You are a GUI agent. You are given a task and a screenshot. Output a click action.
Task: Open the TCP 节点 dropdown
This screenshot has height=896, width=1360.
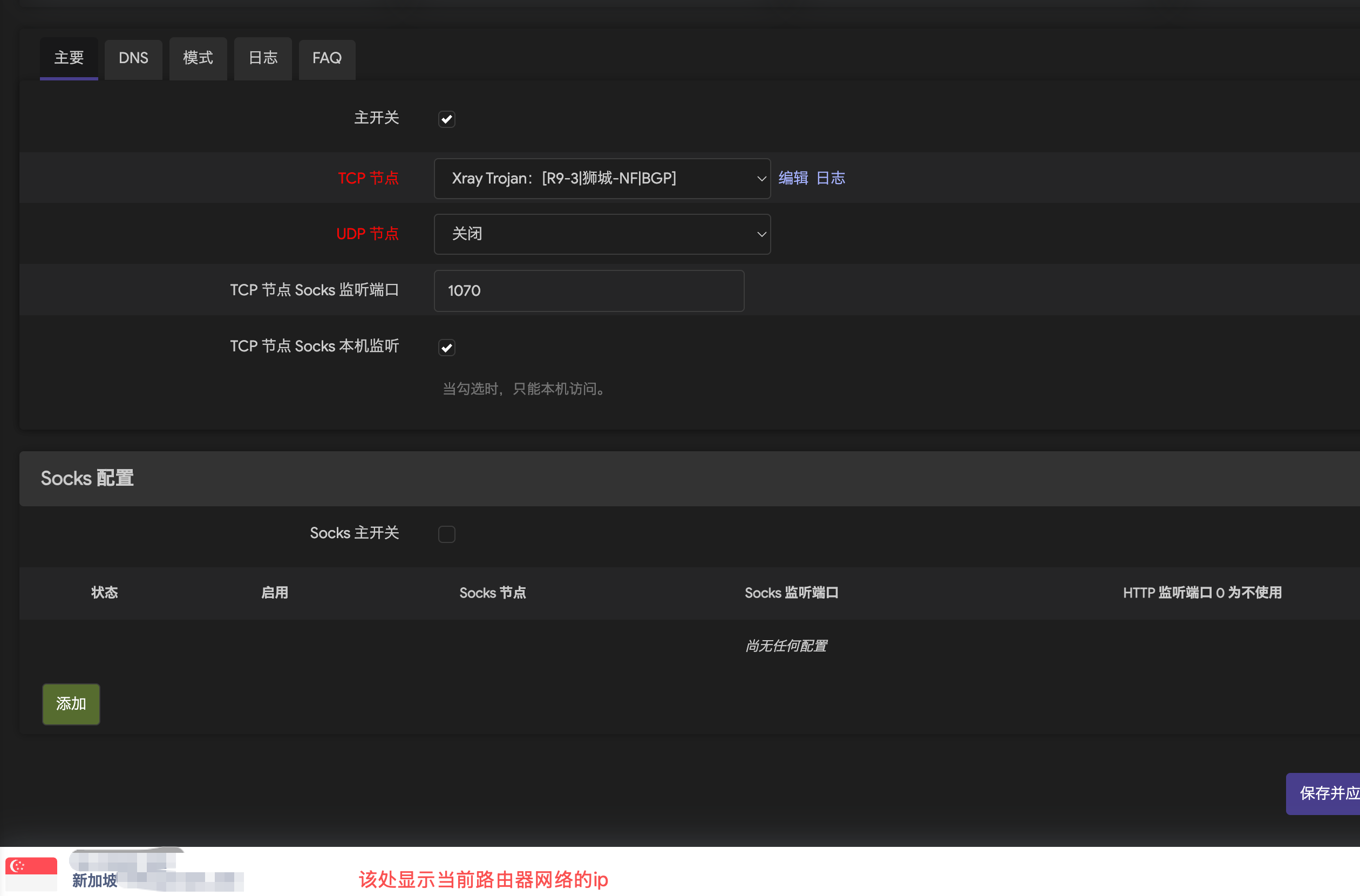(x=602, y=178)
